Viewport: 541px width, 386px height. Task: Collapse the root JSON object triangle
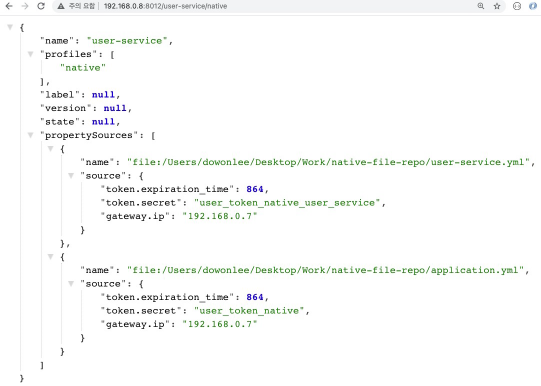[x=10, y=27]
